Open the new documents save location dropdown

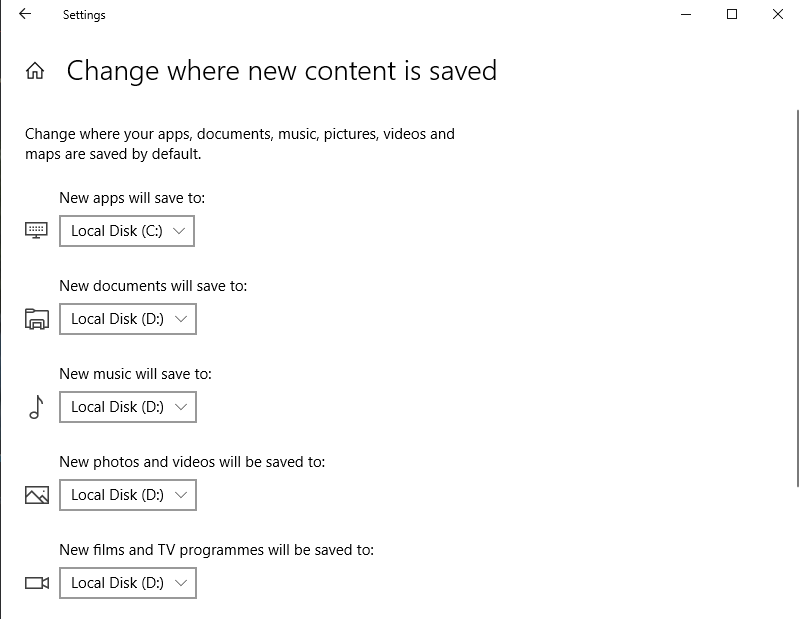tap(127, 319)
